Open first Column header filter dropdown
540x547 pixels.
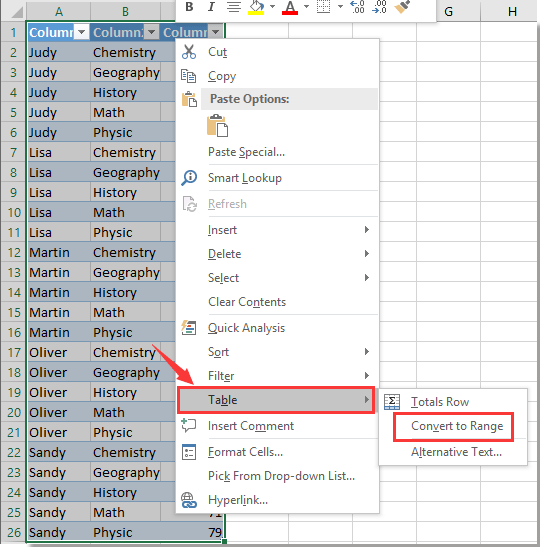point(82,32)
